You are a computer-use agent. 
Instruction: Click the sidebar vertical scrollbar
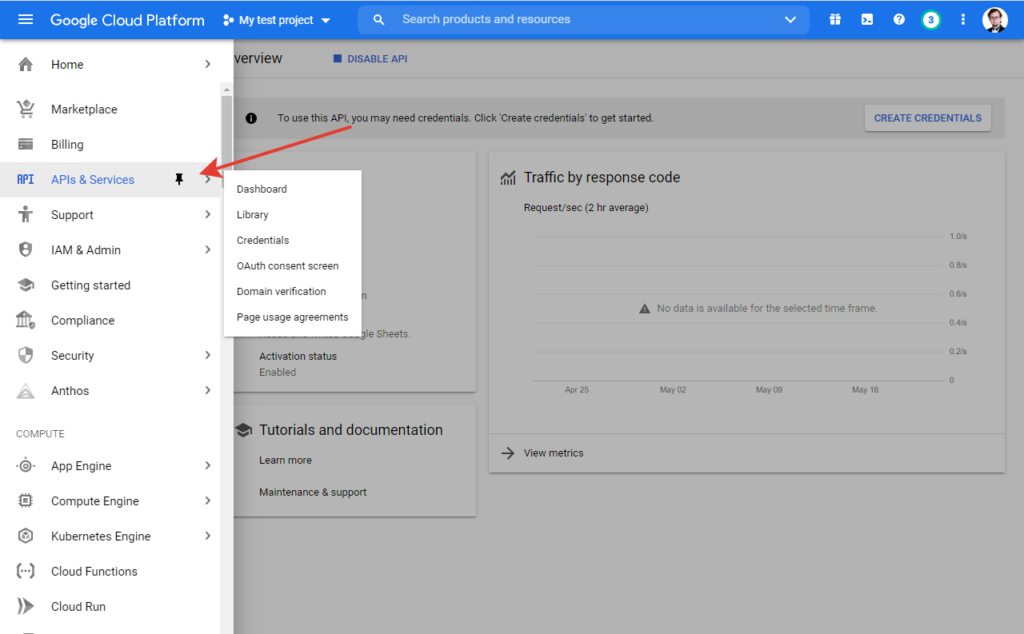tap(227, 130)
